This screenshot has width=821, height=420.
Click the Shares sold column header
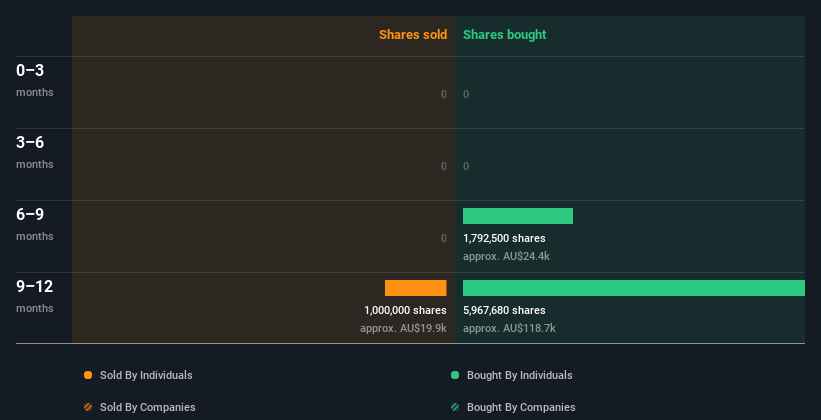413,35
